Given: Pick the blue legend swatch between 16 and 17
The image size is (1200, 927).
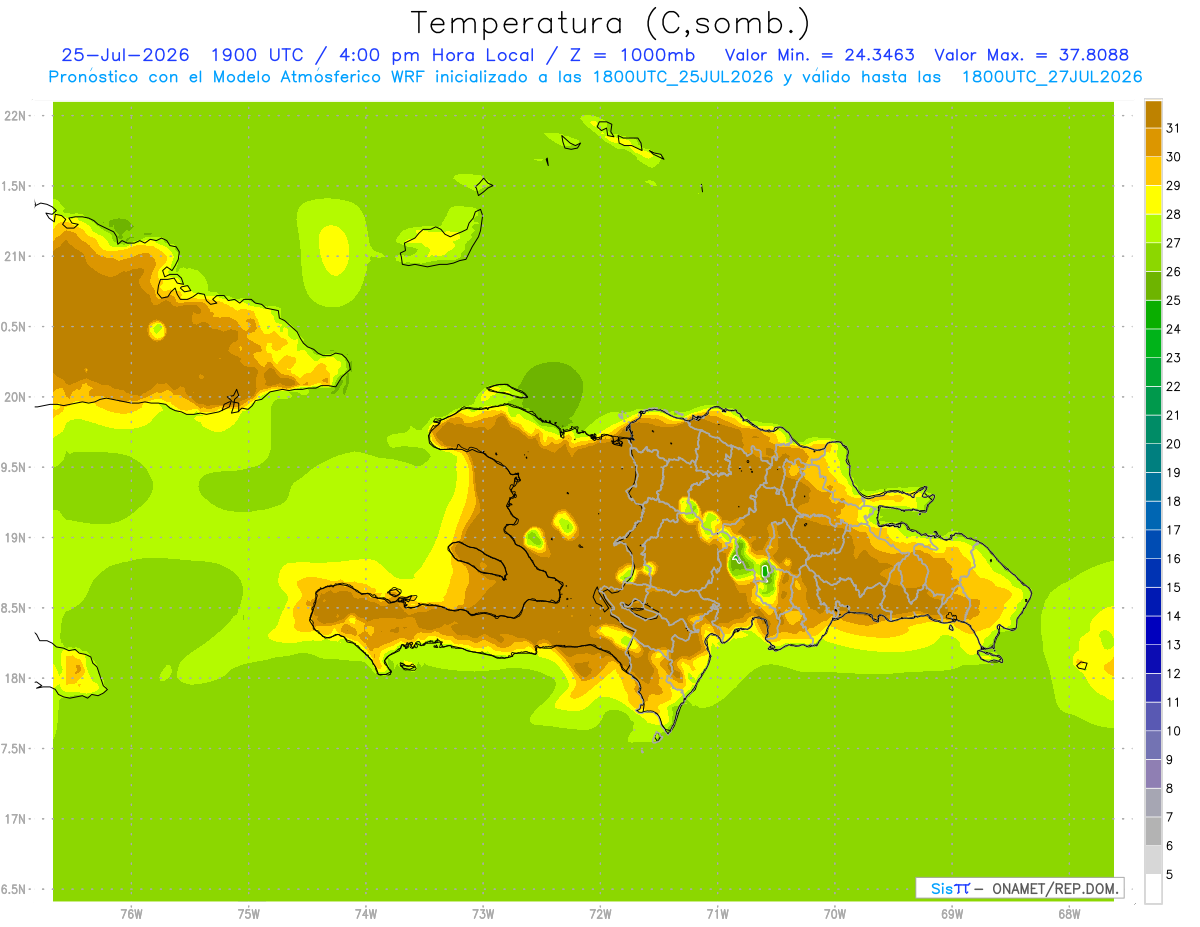Looking at the screenshot, I should [1153, 544].
